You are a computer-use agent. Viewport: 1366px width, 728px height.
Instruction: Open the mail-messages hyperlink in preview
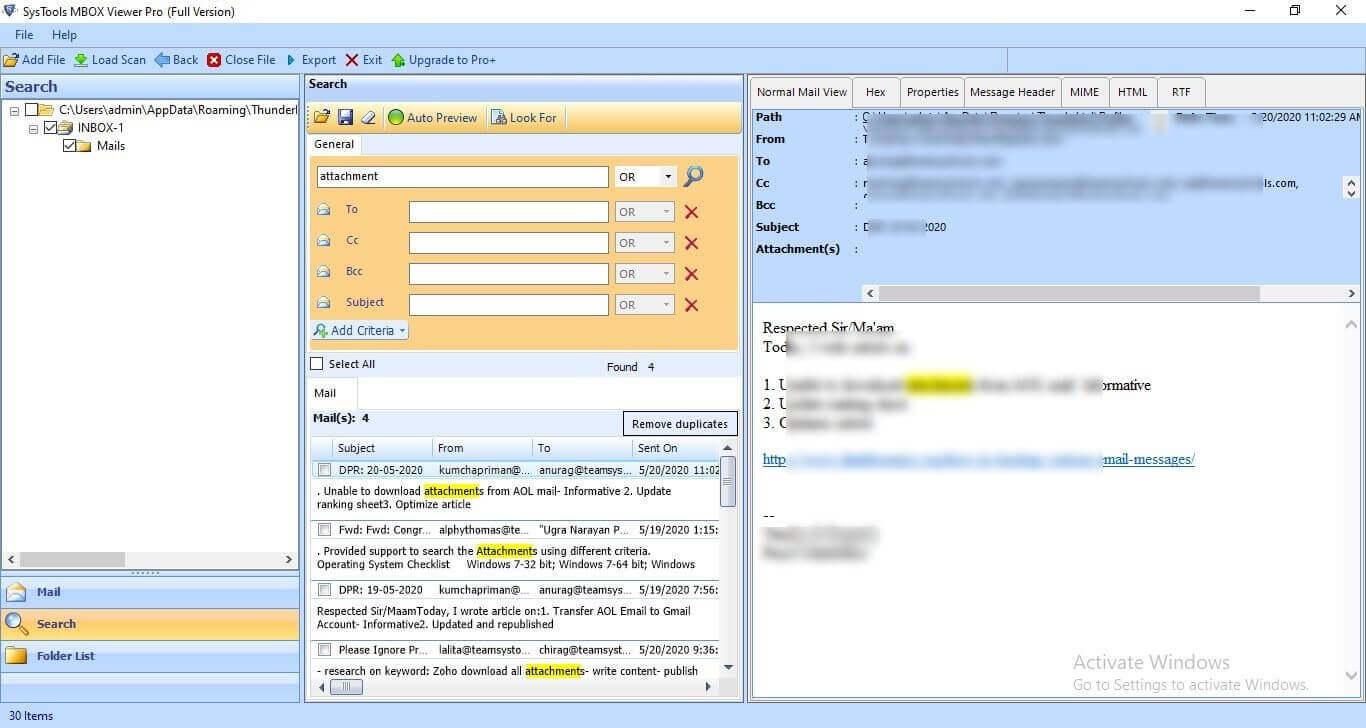click(x=978, y=459)
